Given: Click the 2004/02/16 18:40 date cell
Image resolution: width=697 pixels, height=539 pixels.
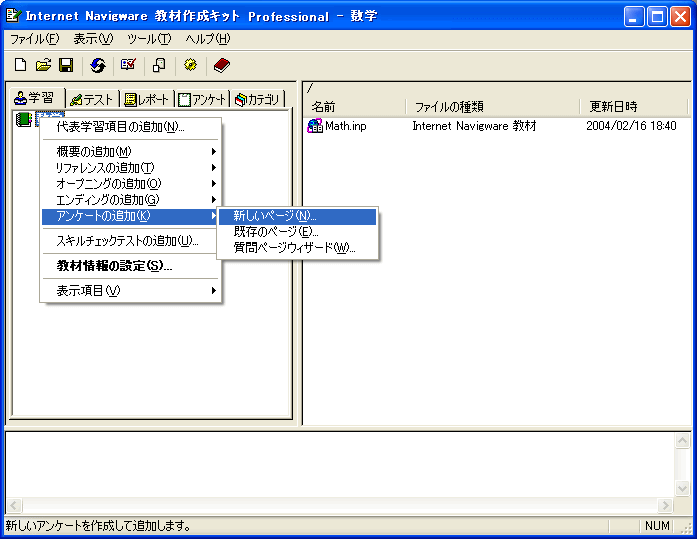Looking at the screenshot, I should 631,126.
